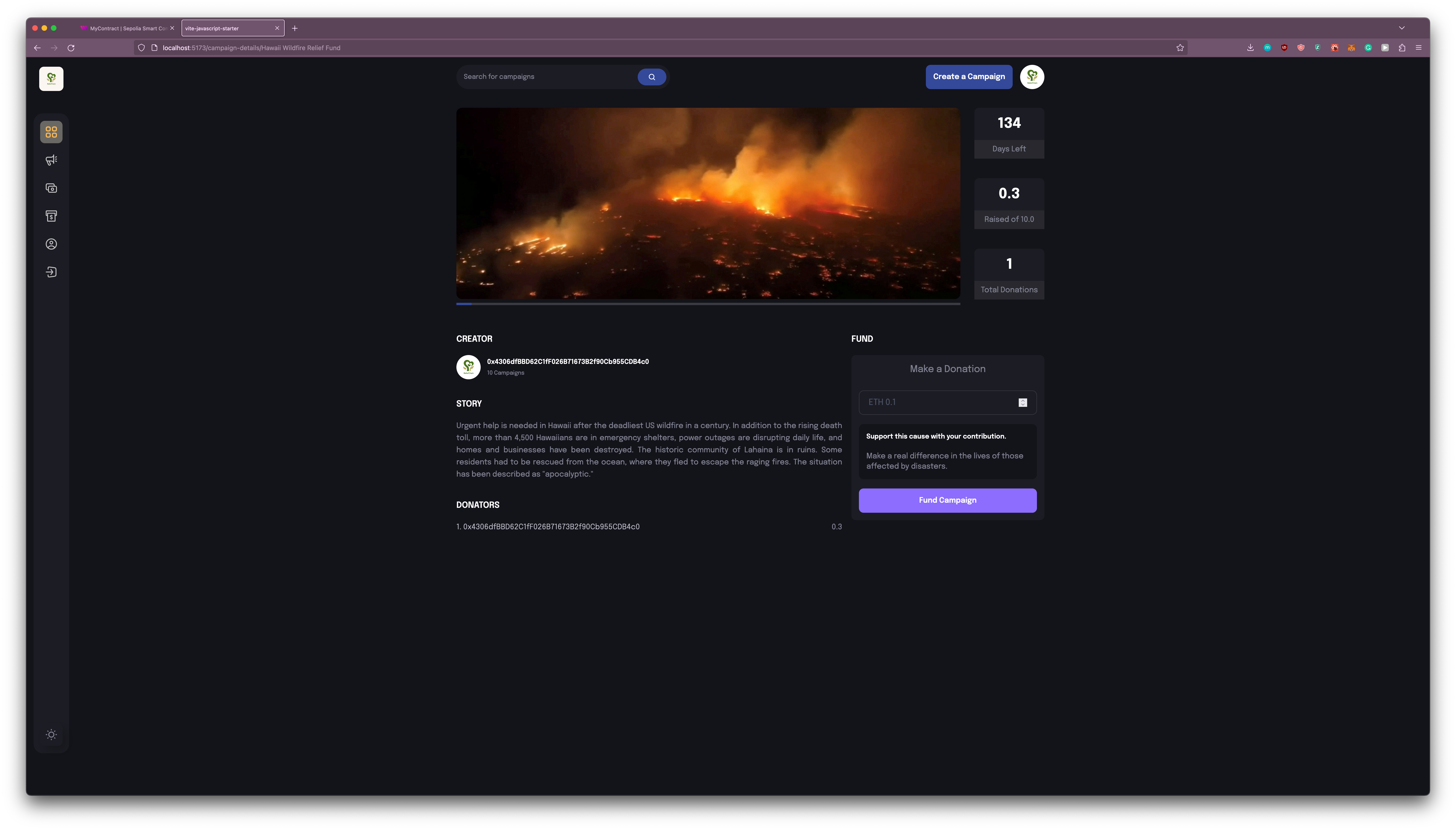Image resolution: width=1456 pixels, height=830 pixels.
Task: Click the Create a Campaign button
Action: click(969, 76)
